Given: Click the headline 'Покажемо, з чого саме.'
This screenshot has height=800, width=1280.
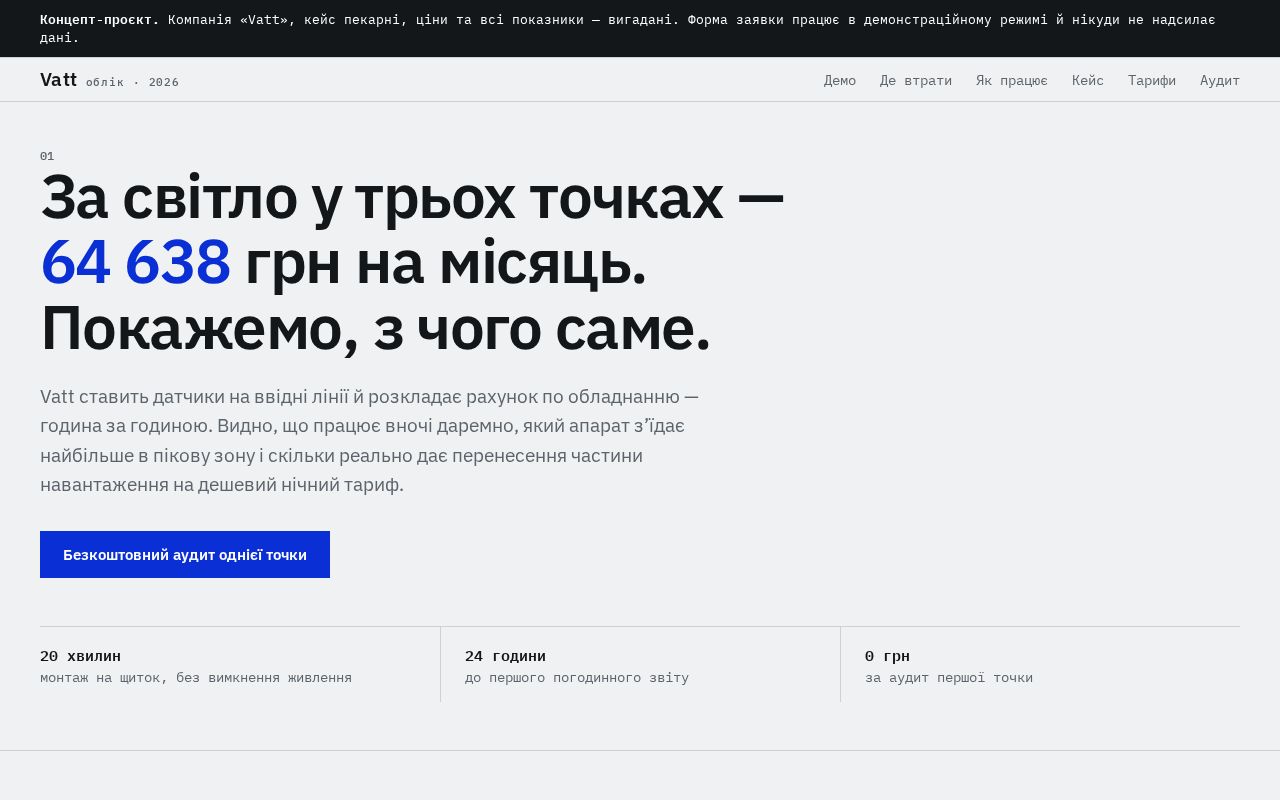Looking at the screenshot, I should [x=375, y=328].
